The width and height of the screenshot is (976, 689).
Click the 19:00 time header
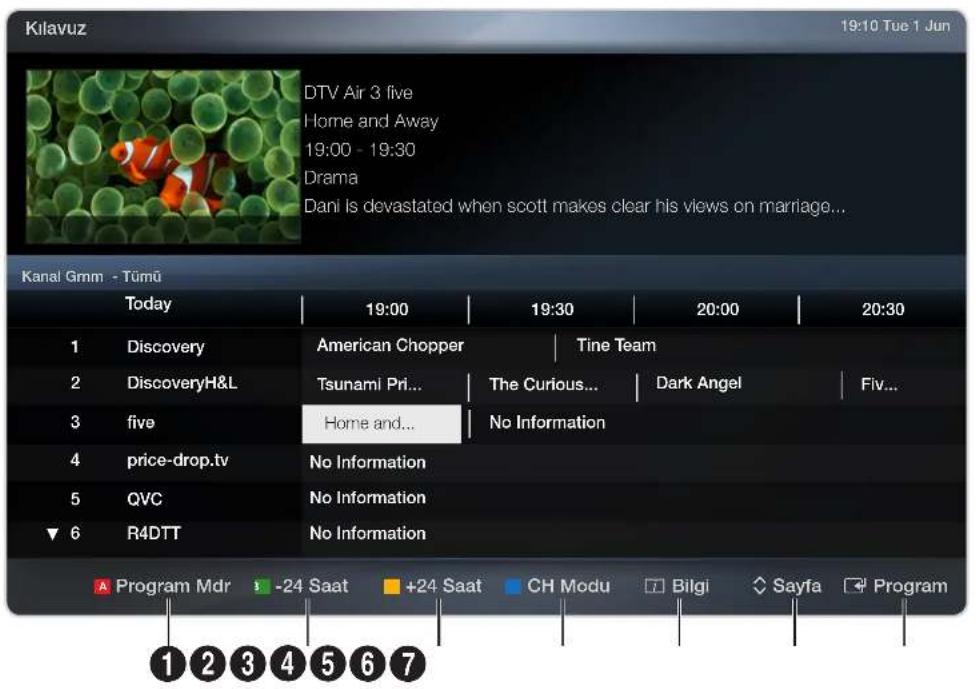coord(387,309)
